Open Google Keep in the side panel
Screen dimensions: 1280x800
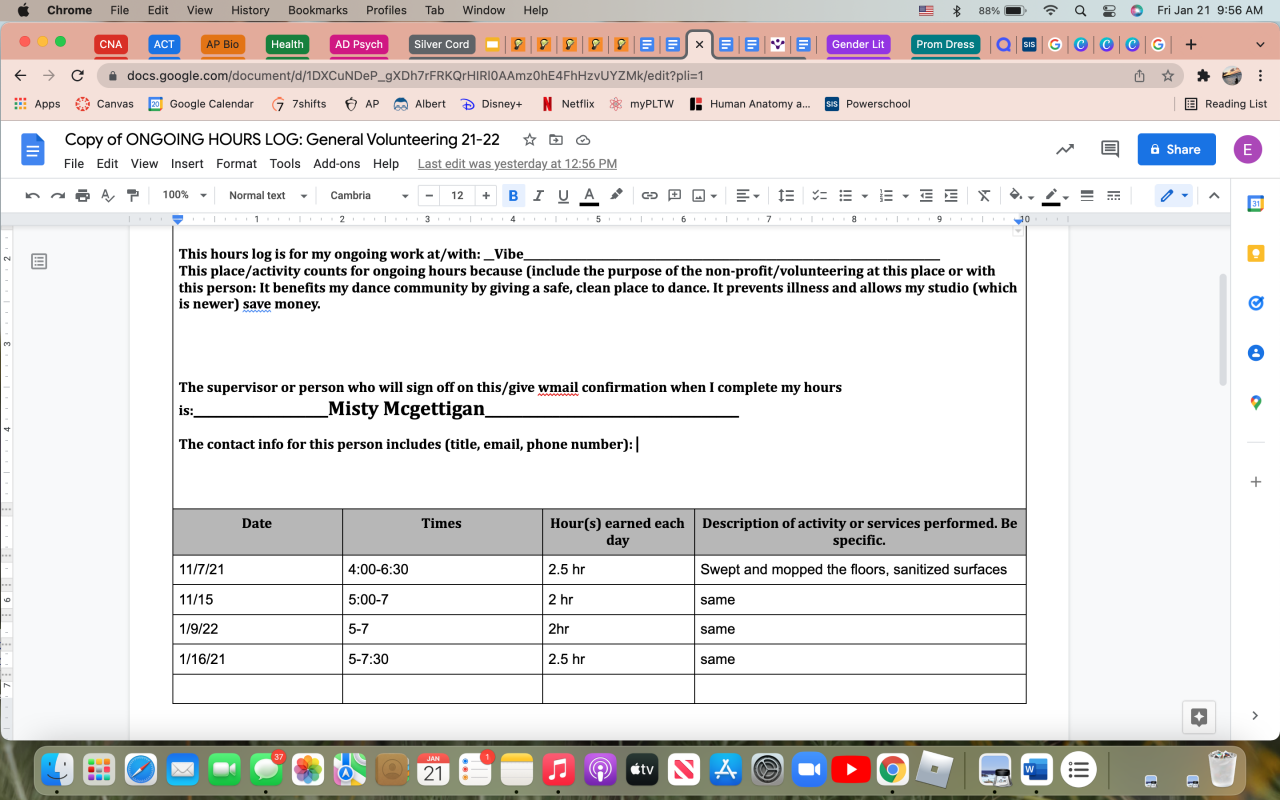[x=1256, y=254]
